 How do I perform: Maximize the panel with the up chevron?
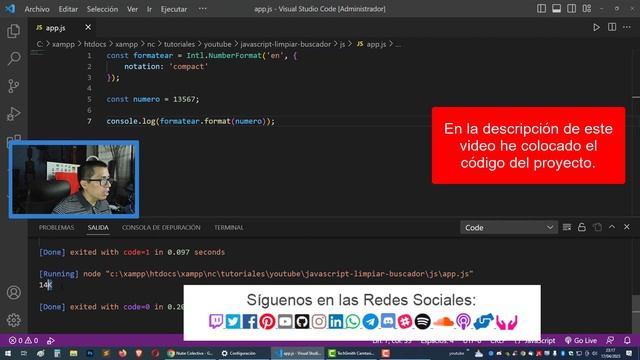(x=612, y=227)
